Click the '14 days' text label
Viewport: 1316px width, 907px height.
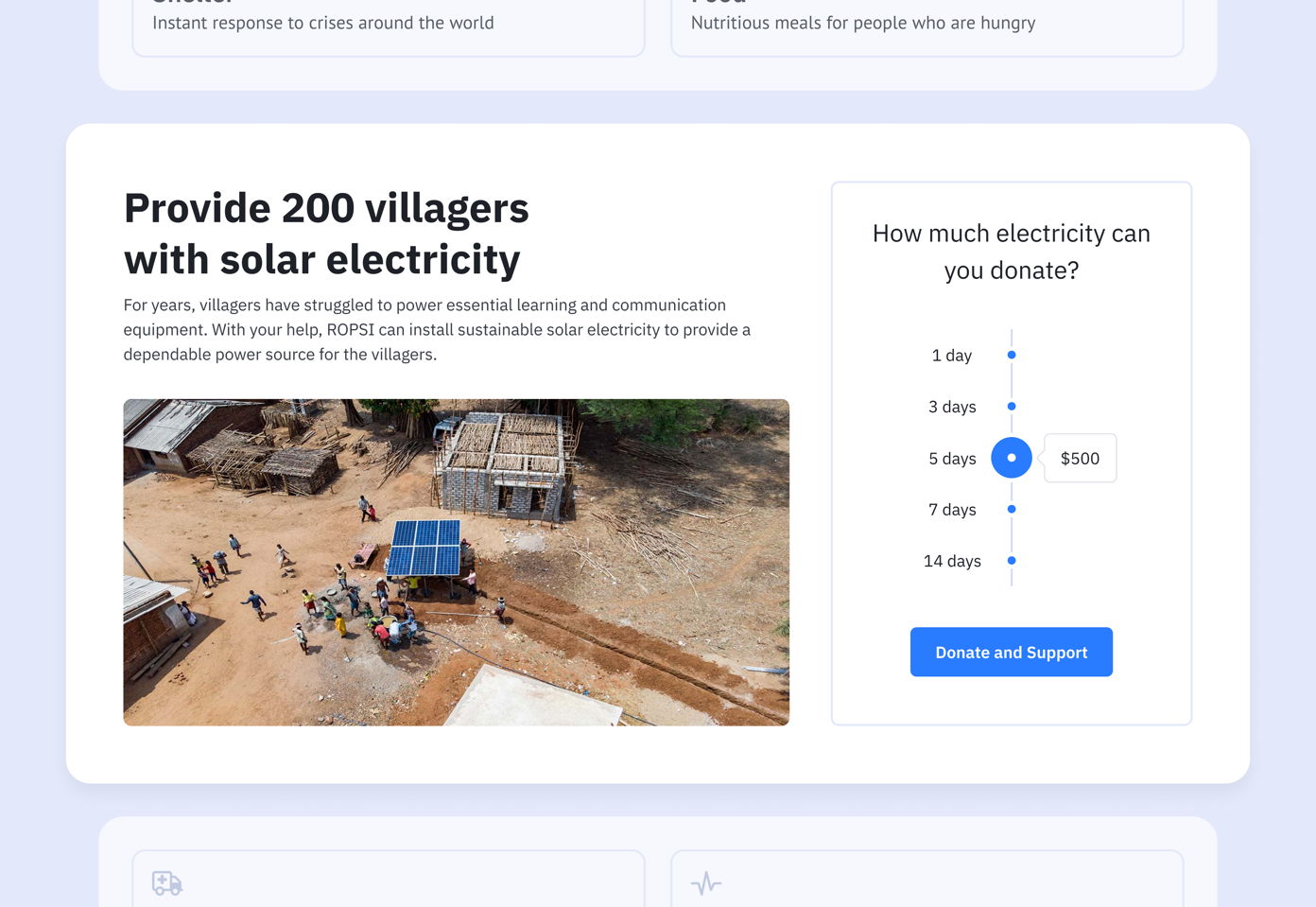click(951, 560)
